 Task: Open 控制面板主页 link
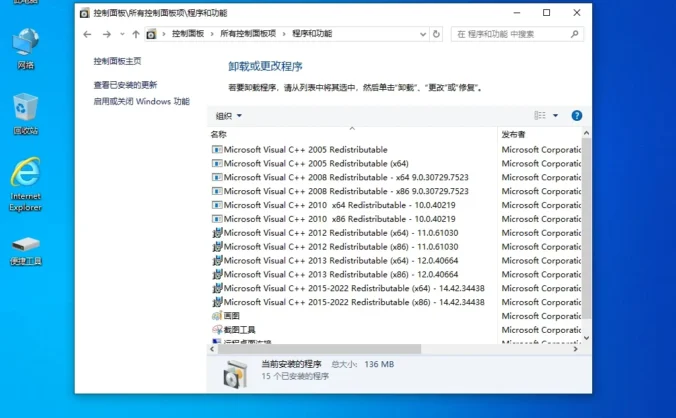click(x=117, y=61)
